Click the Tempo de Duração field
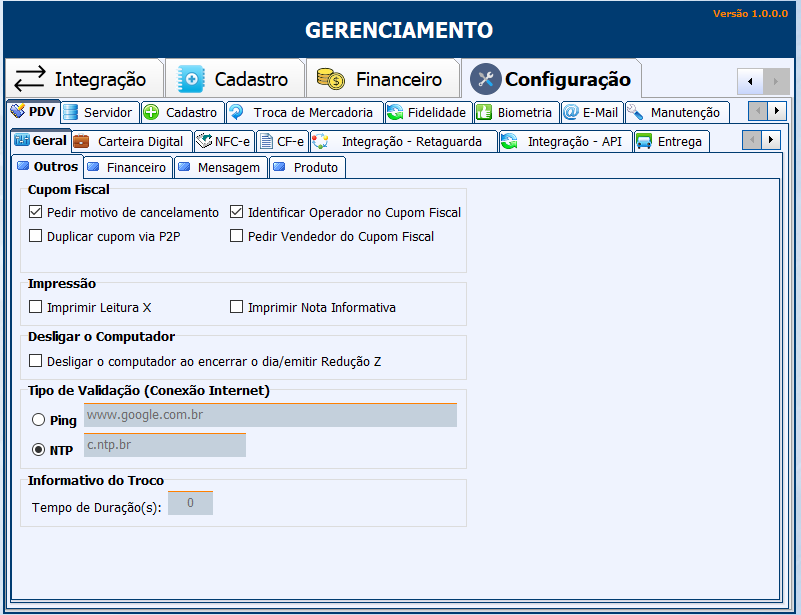The image size is (801, 615). click(x=190, y=503)
